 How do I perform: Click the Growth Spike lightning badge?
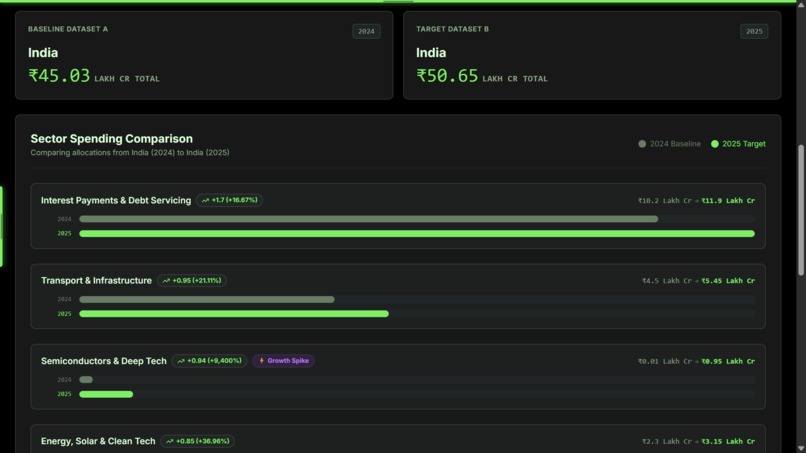click(283, 361)
